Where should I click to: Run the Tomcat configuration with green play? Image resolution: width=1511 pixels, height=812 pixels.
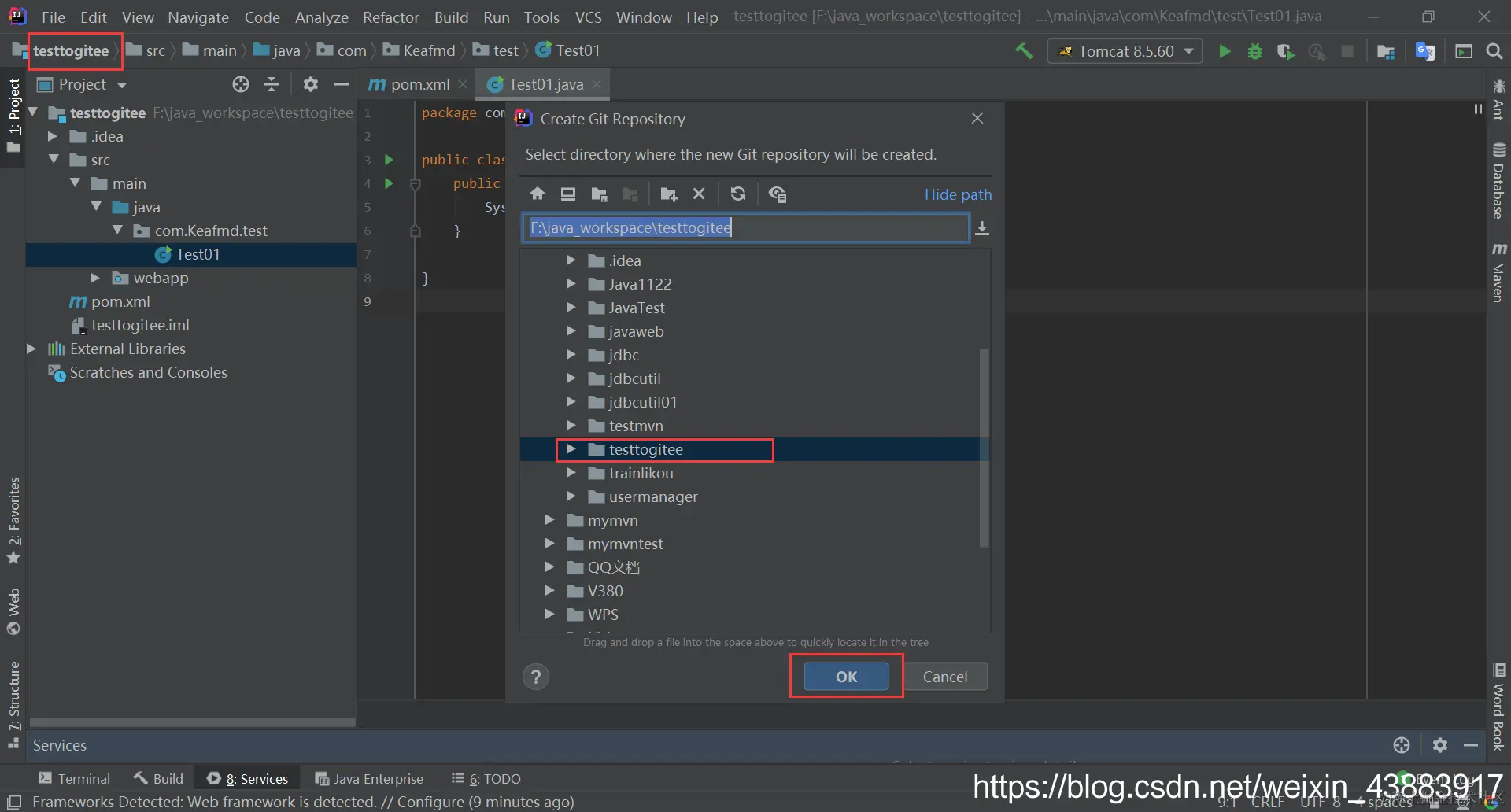coord(1225,51)
